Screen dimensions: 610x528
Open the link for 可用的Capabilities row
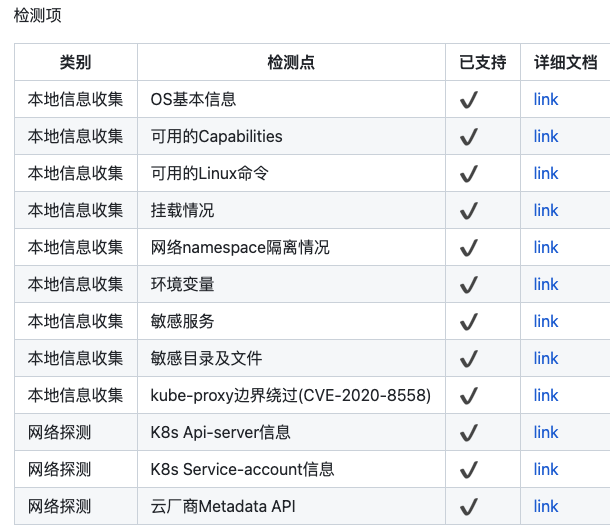545,136
